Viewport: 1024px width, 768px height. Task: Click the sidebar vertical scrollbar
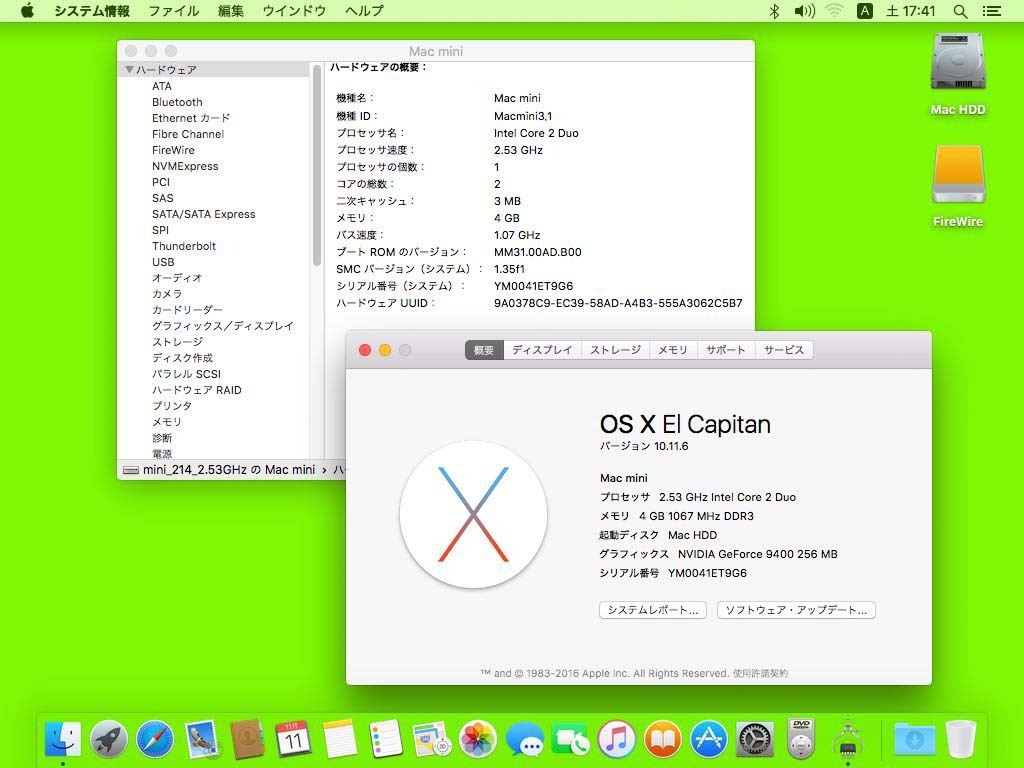click(x=317, y=165)
